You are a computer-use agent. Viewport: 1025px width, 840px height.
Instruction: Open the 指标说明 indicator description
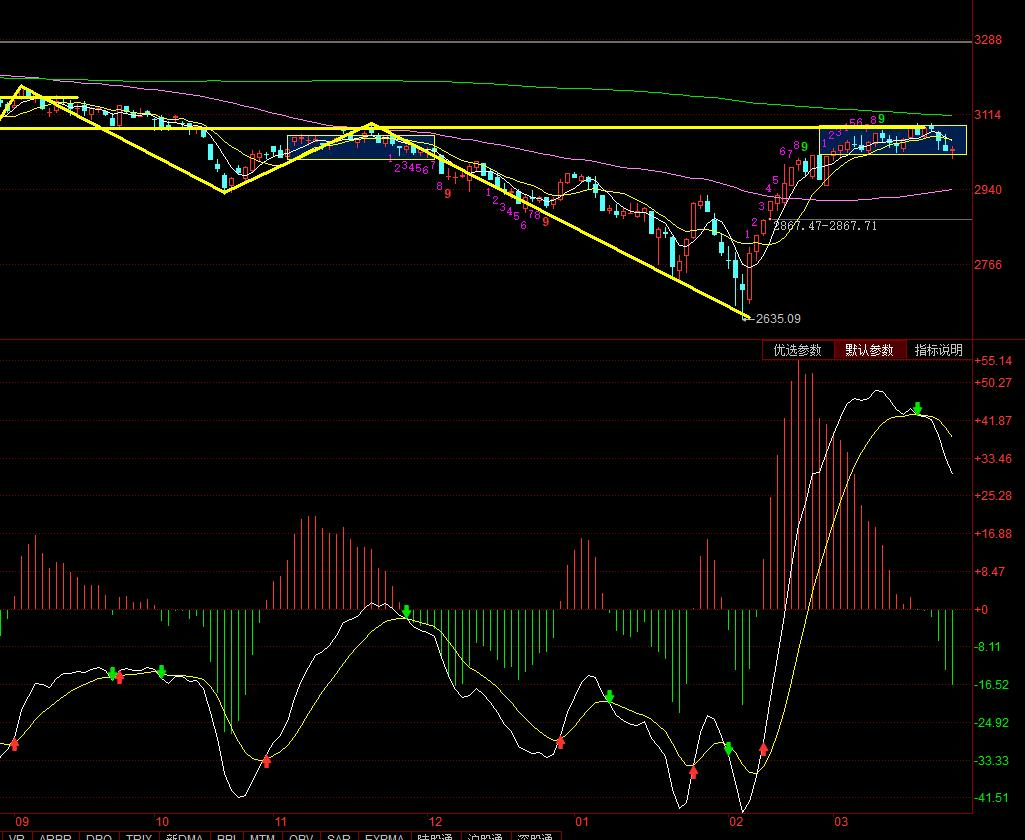click(x=938, y=350)
